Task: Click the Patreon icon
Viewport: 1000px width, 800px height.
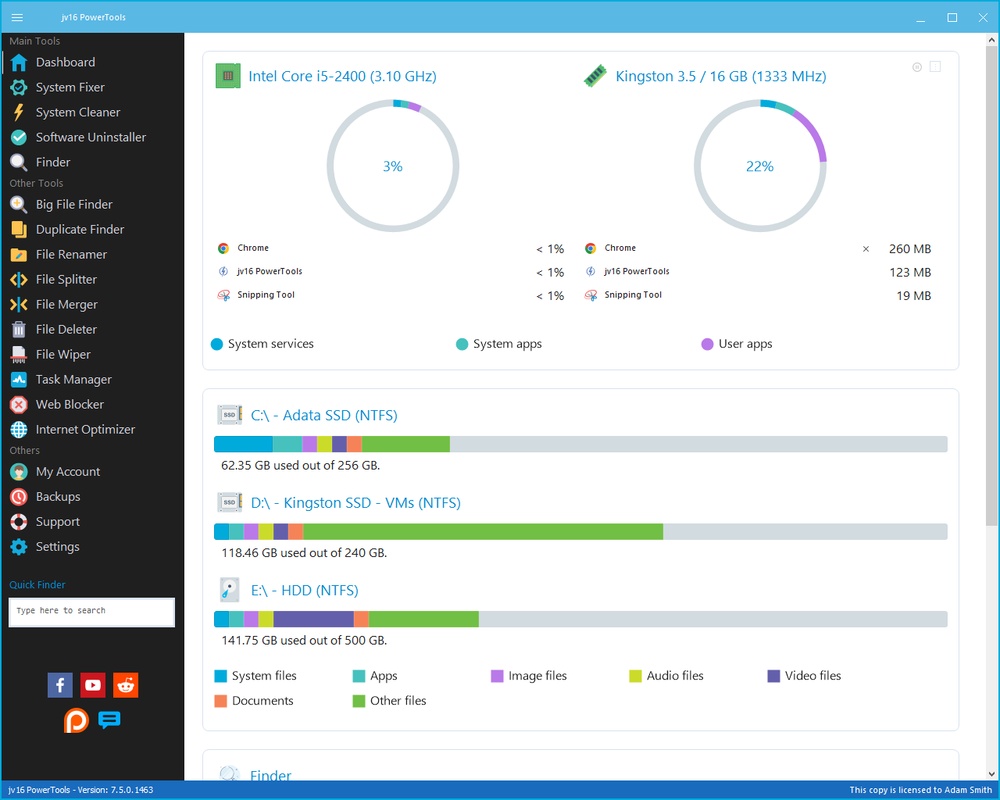Action: [x=77, y=720]
